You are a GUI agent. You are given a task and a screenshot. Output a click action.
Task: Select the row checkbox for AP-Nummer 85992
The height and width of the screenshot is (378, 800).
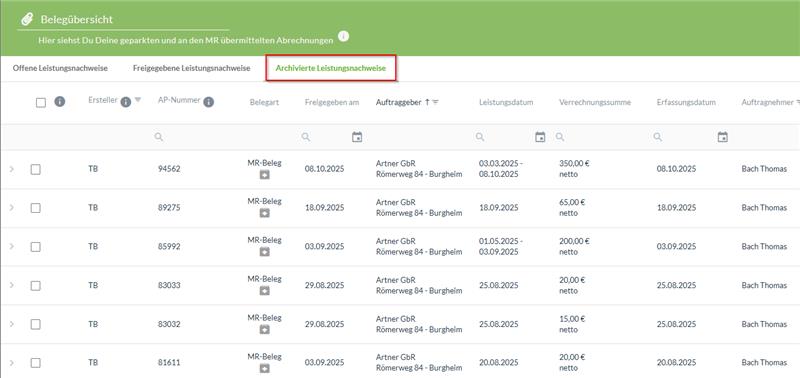[35, 246]
